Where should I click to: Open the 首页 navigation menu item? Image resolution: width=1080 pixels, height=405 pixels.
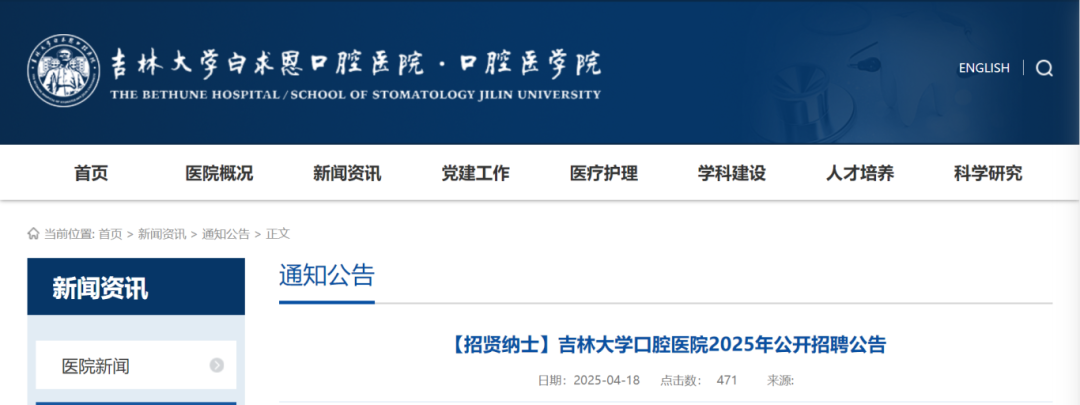91,174
